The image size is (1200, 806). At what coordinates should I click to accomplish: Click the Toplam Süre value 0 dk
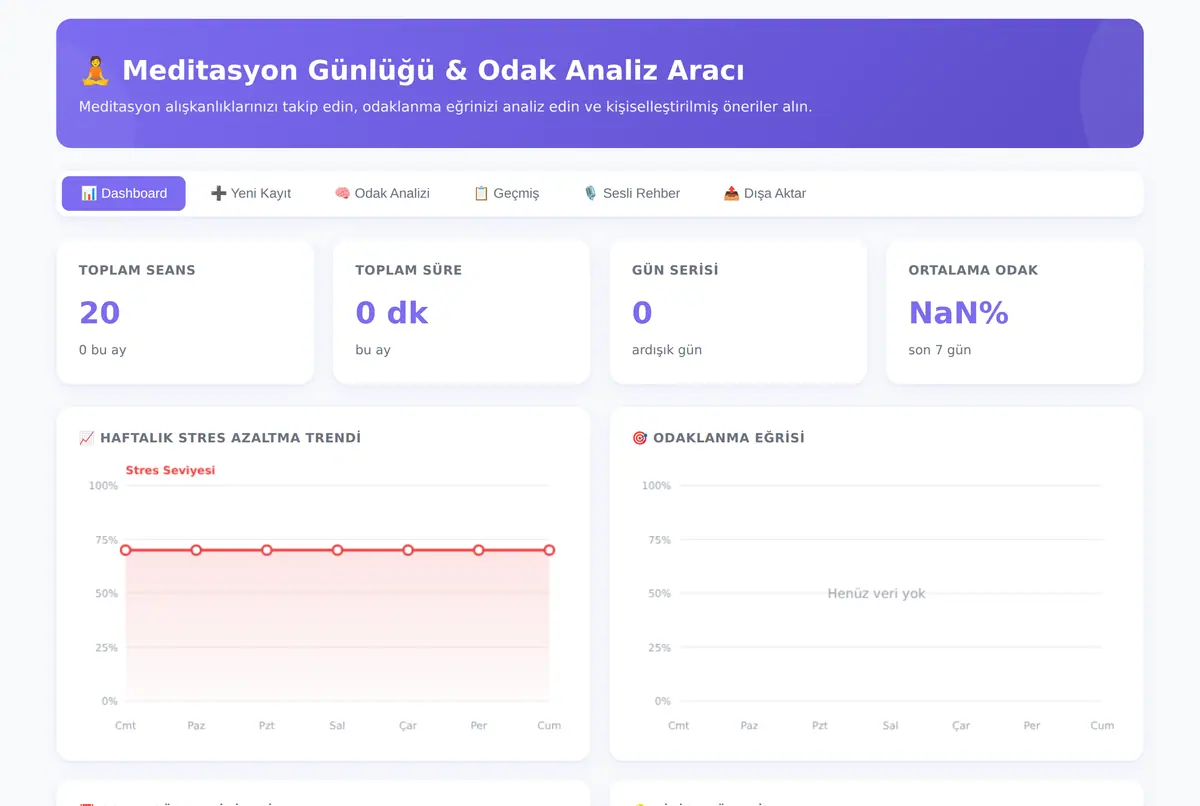coord(392,313)
